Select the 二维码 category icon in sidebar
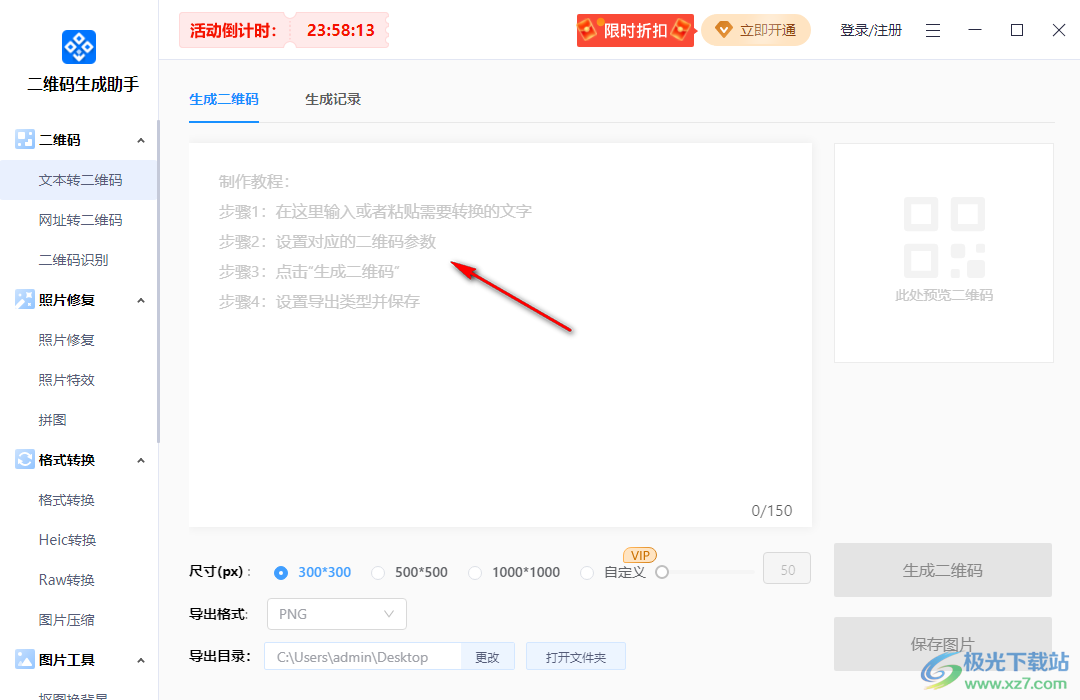 (24, 139)
